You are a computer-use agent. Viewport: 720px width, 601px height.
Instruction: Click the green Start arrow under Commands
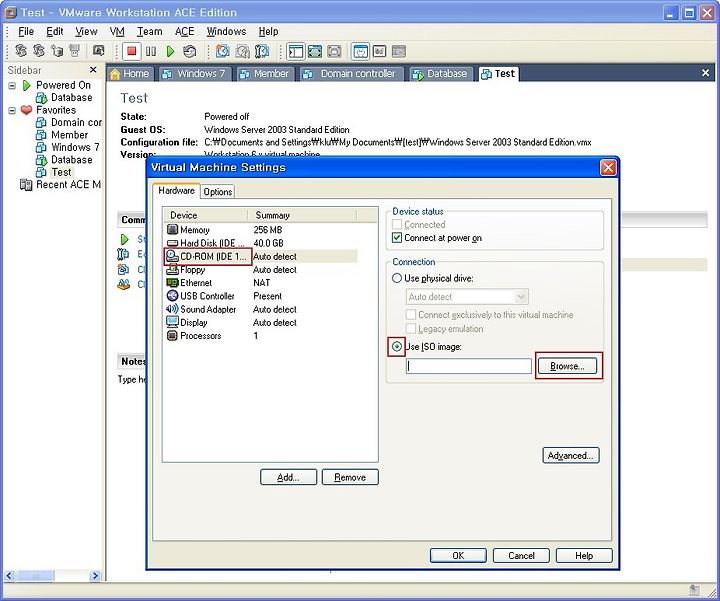pos(124,239)
